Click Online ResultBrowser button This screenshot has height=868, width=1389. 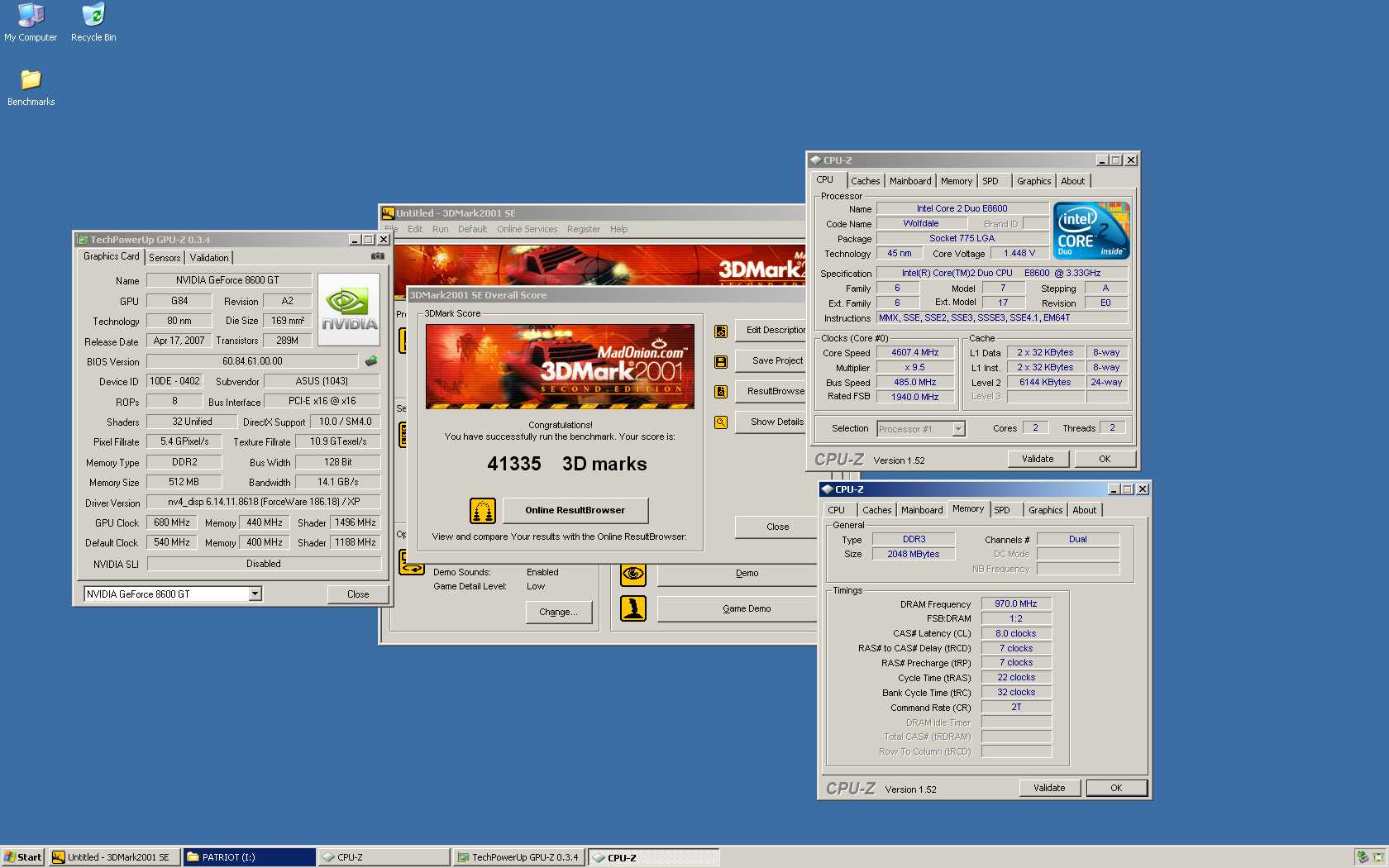tap(575, 510)
